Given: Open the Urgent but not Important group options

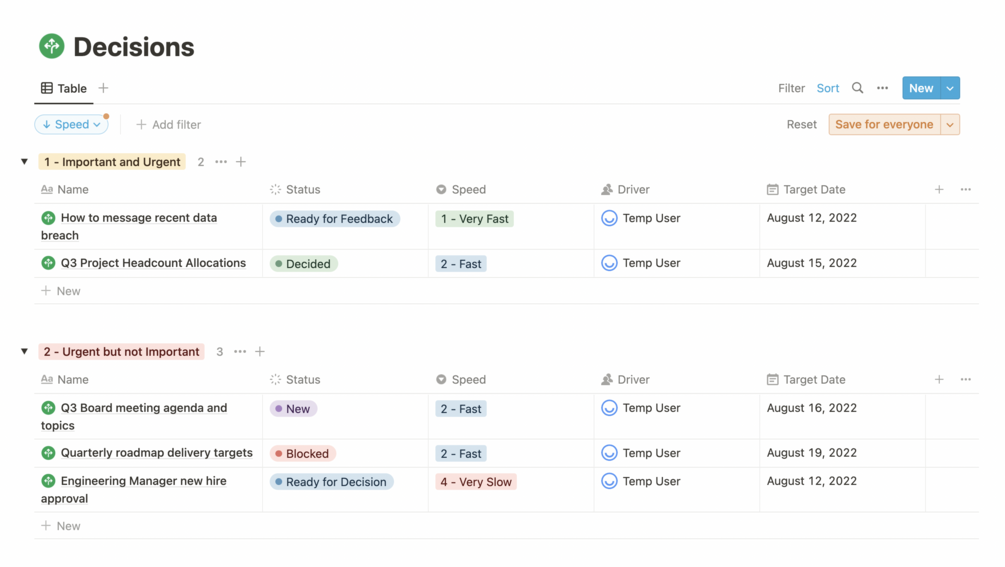Looking at the screenshot, I should point(240,352).
